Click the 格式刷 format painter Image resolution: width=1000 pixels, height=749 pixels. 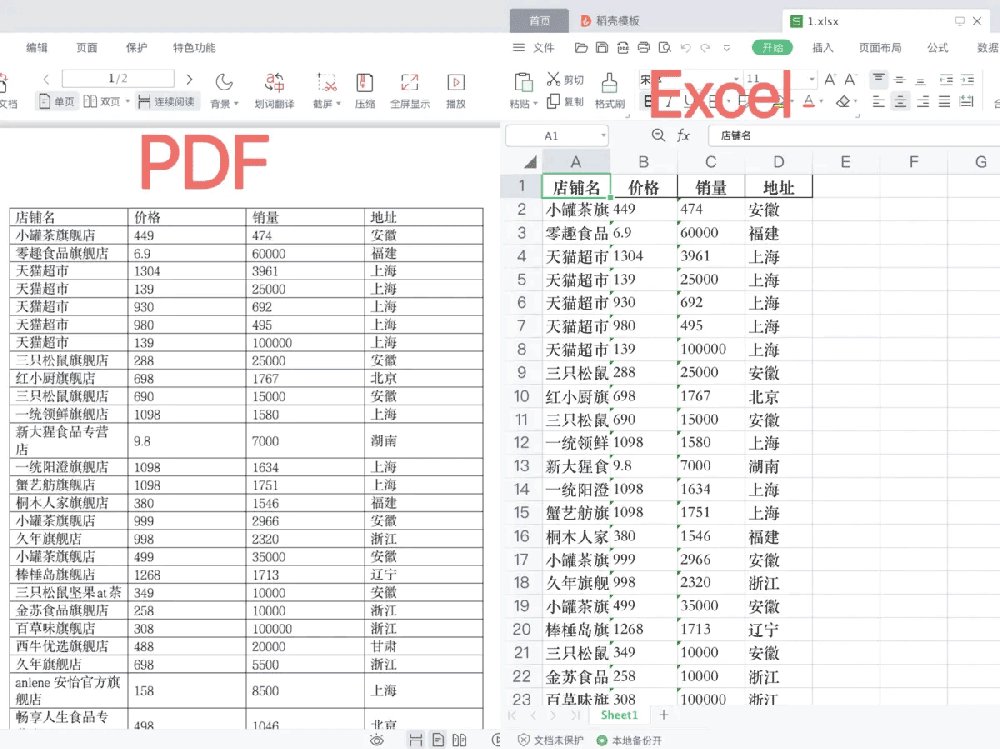609,90
